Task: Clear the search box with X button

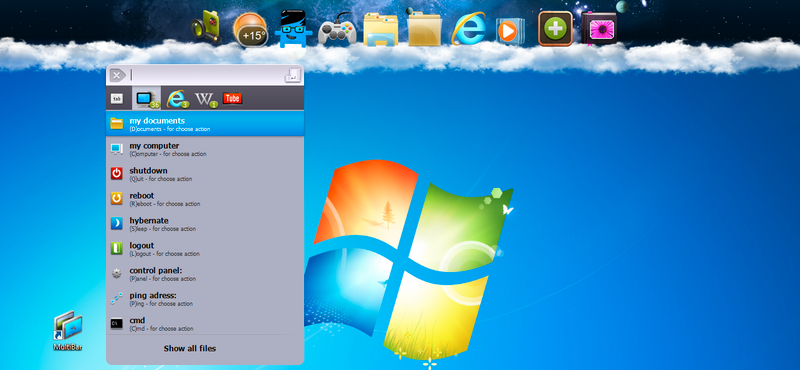Action: click(117, 75)
